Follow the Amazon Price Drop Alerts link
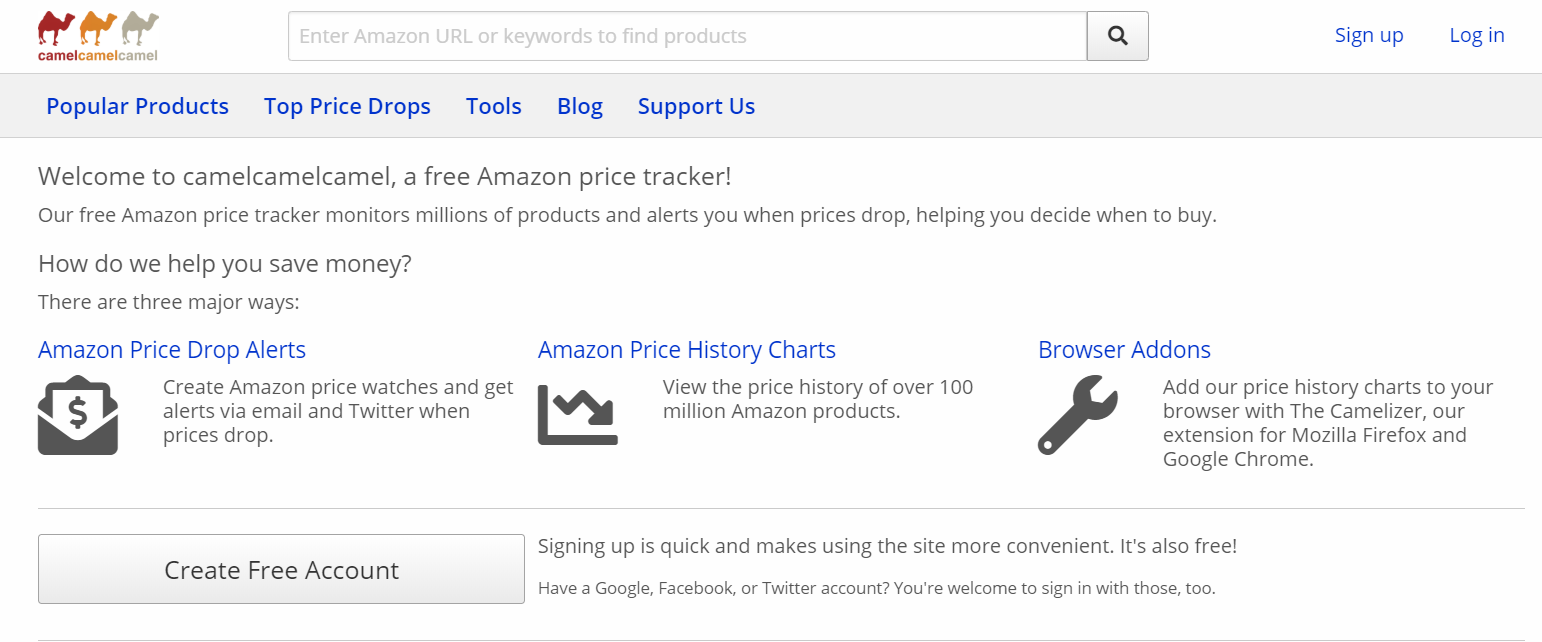The width and height of the screenshot is (1542, 642). tap(172, 350)
